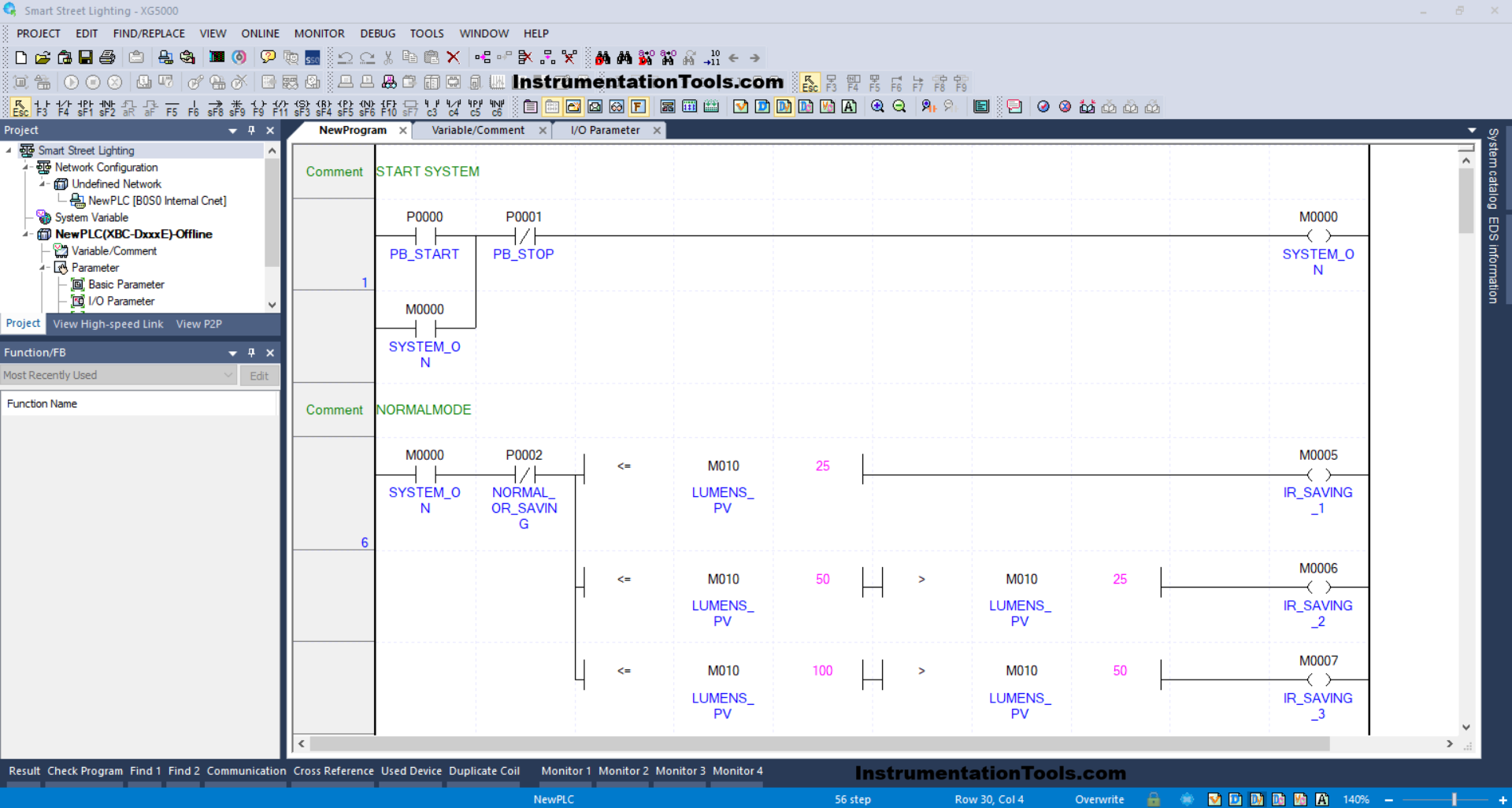Select the normally open contact tool F3
This screenshot has width=1512, height=808.
click(x=42, y=106)
